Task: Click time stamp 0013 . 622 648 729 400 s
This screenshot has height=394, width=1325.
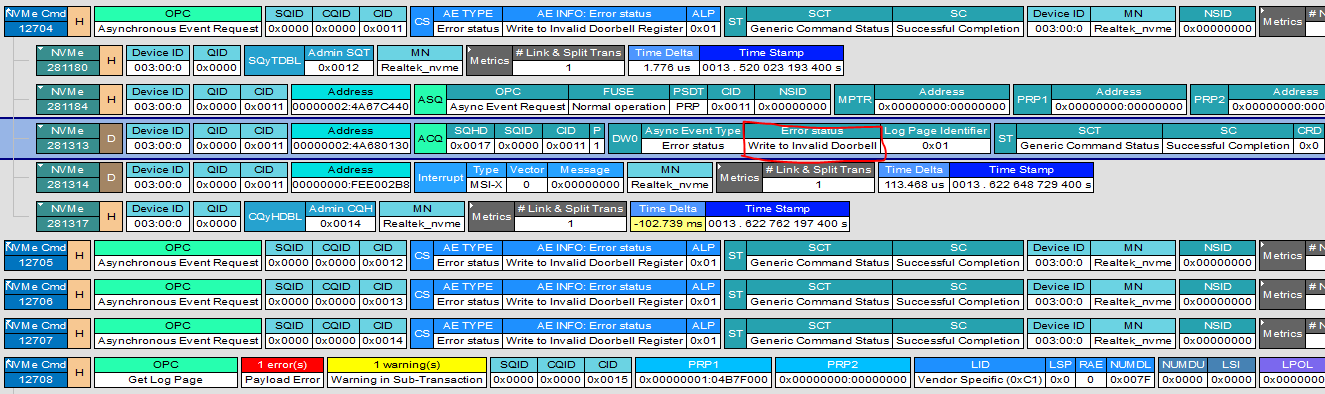Action: [x=1021, y=185]
